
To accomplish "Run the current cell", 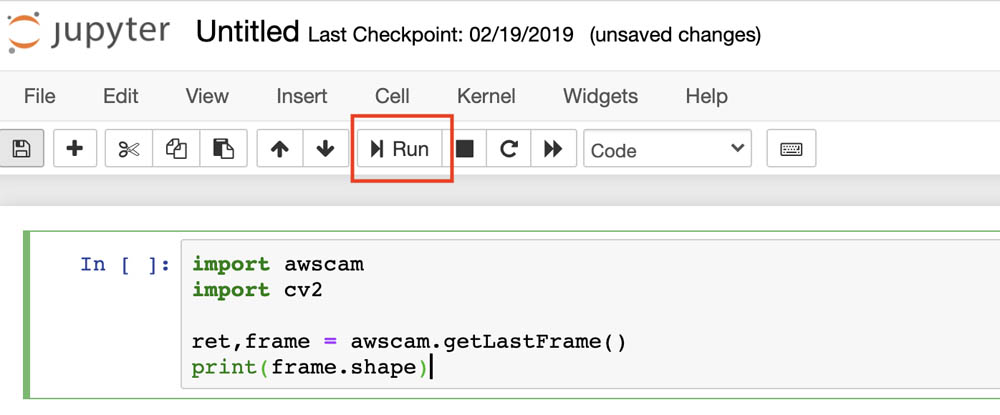I will coord(400,149).
